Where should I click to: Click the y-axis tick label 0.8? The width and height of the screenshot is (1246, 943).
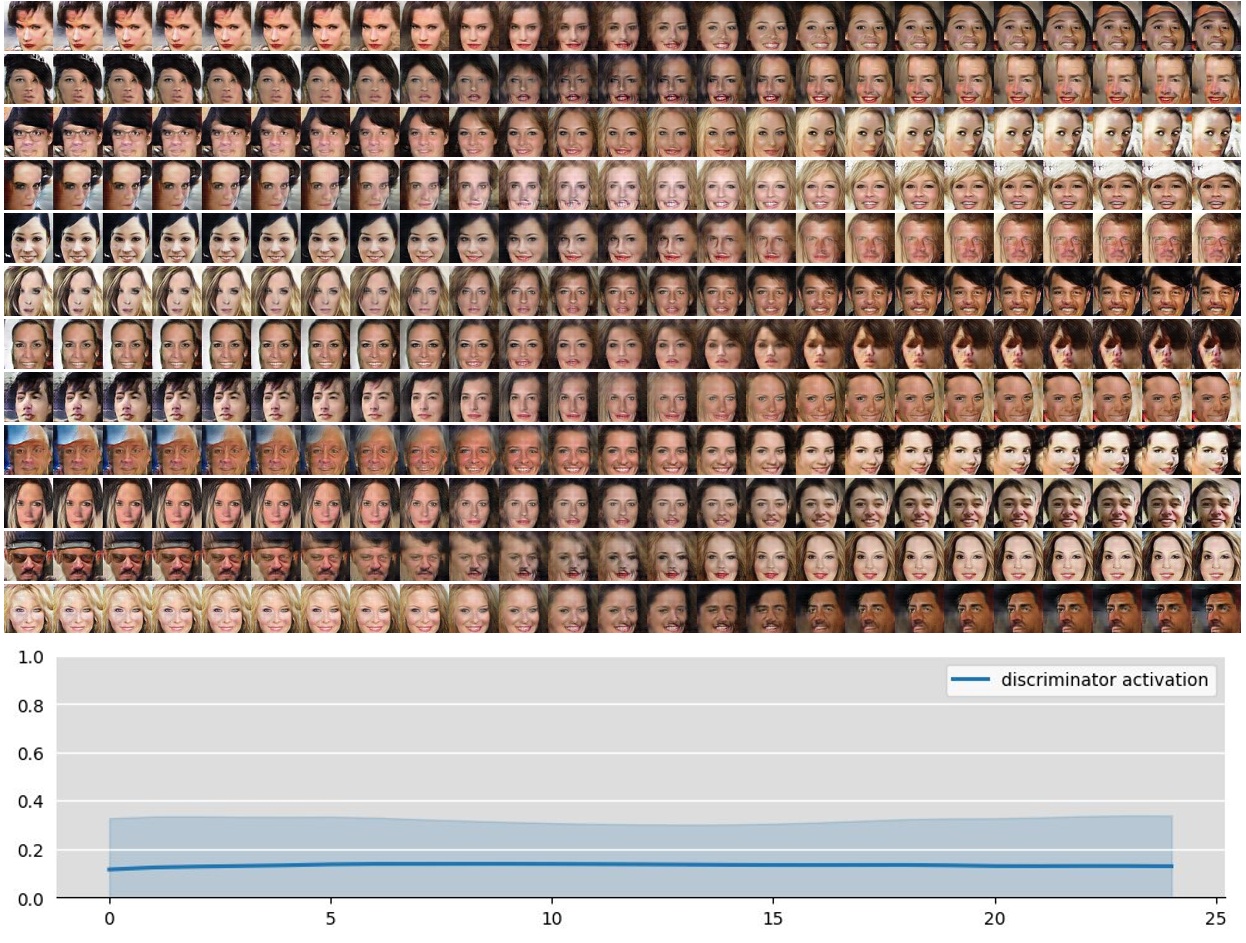point(29,705)
